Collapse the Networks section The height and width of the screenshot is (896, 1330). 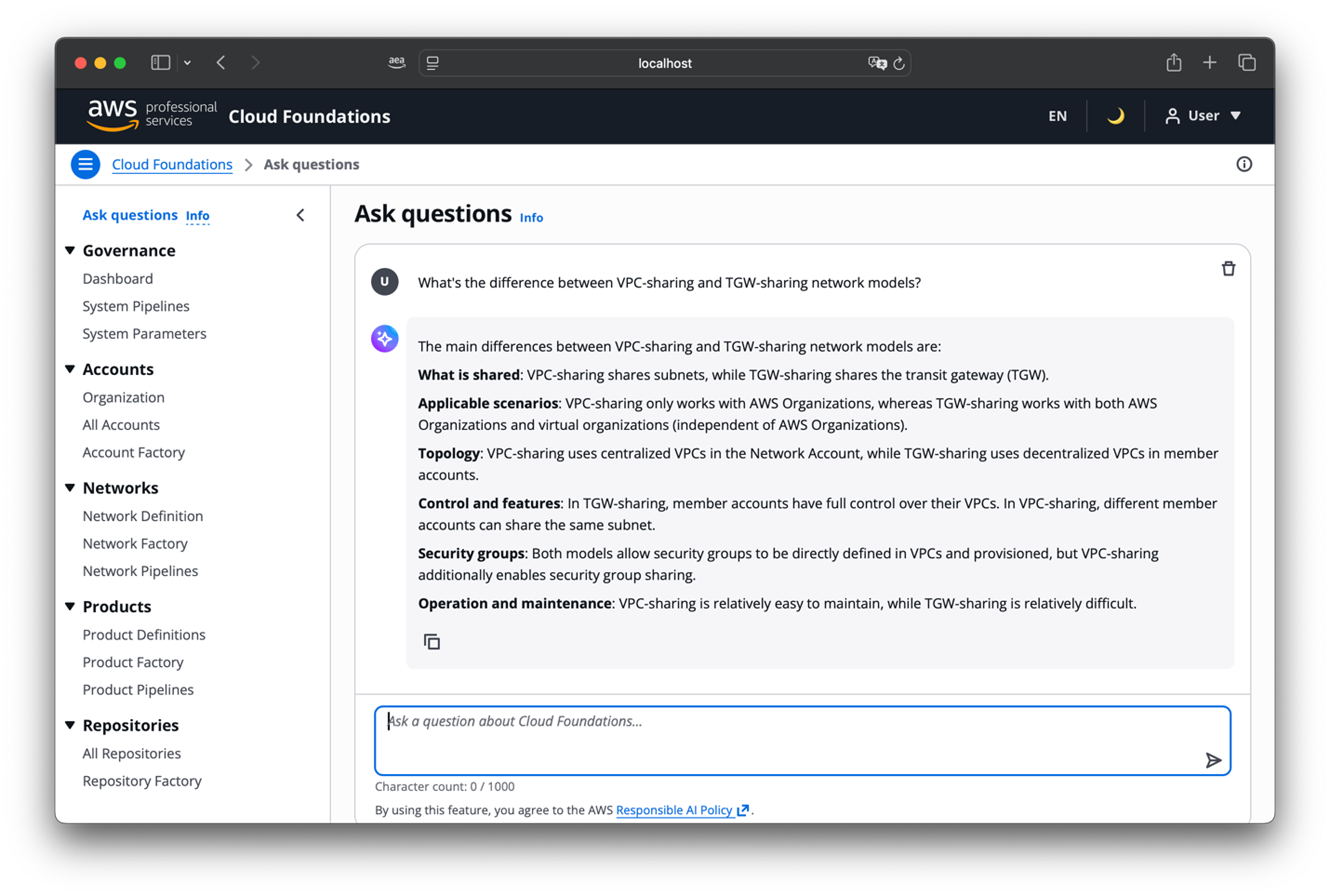tap(71, 487)
